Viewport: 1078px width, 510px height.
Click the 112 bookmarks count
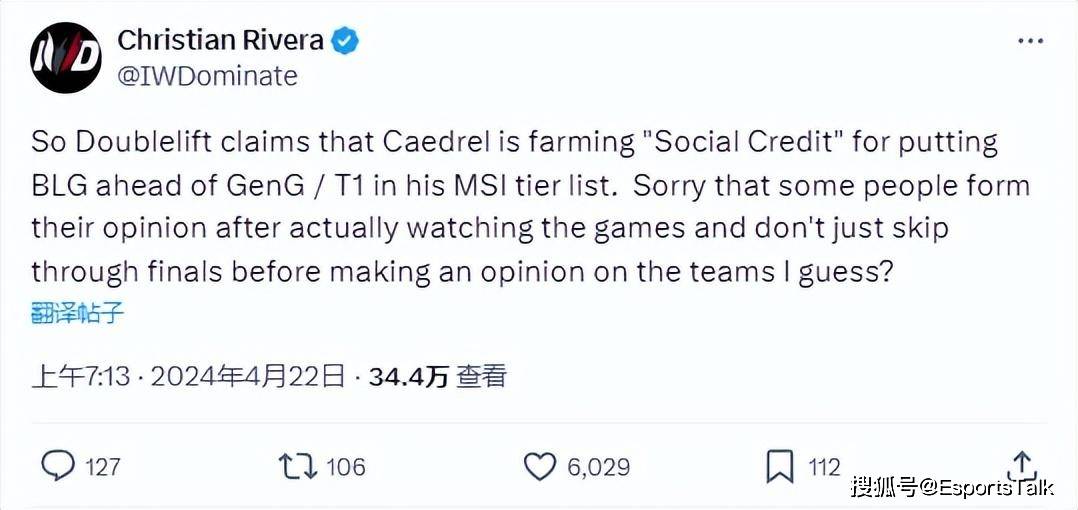(x=824, y=466)
